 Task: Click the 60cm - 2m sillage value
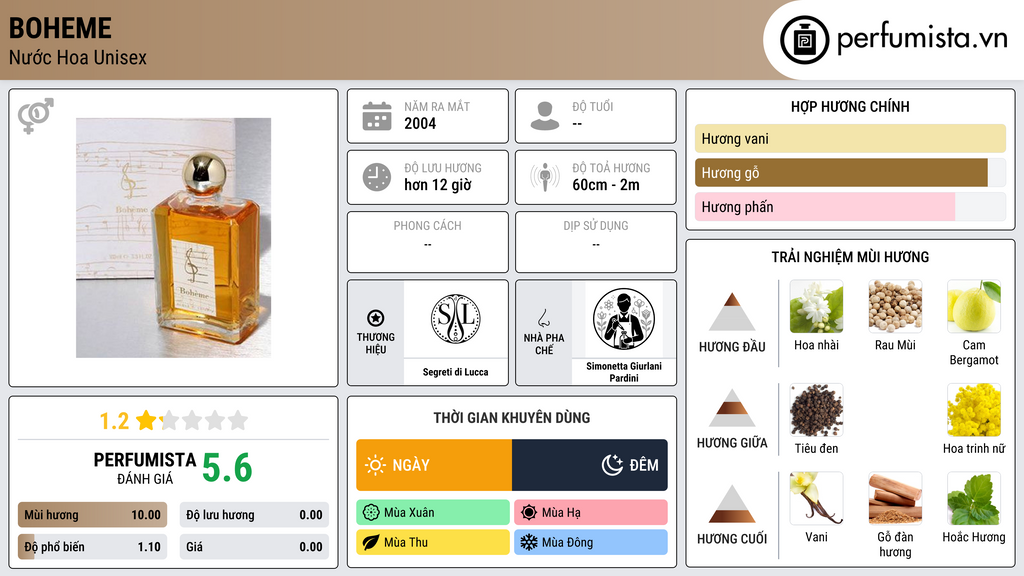[606, 185]
